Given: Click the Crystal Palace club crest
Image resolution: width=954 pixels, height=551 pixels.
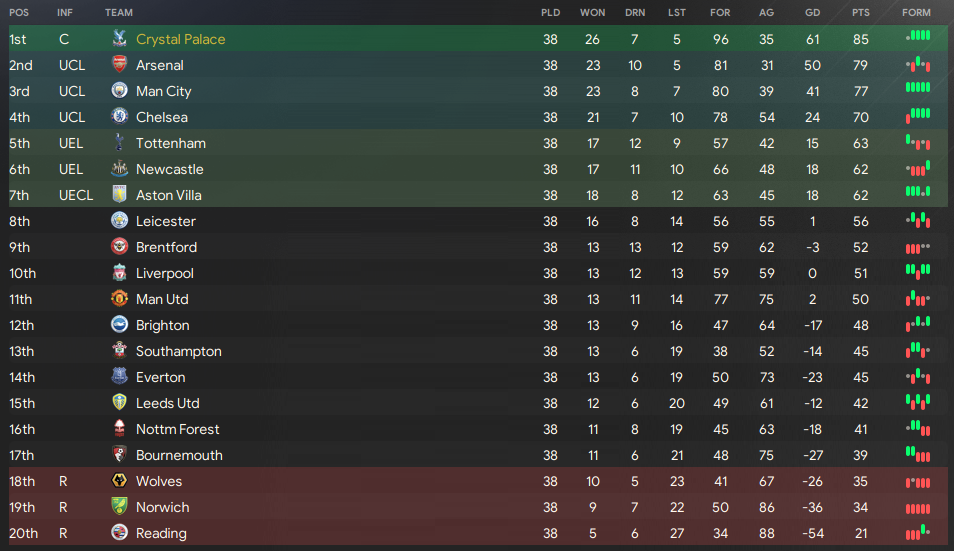Looking at the screenshot, I should (119, 39).
